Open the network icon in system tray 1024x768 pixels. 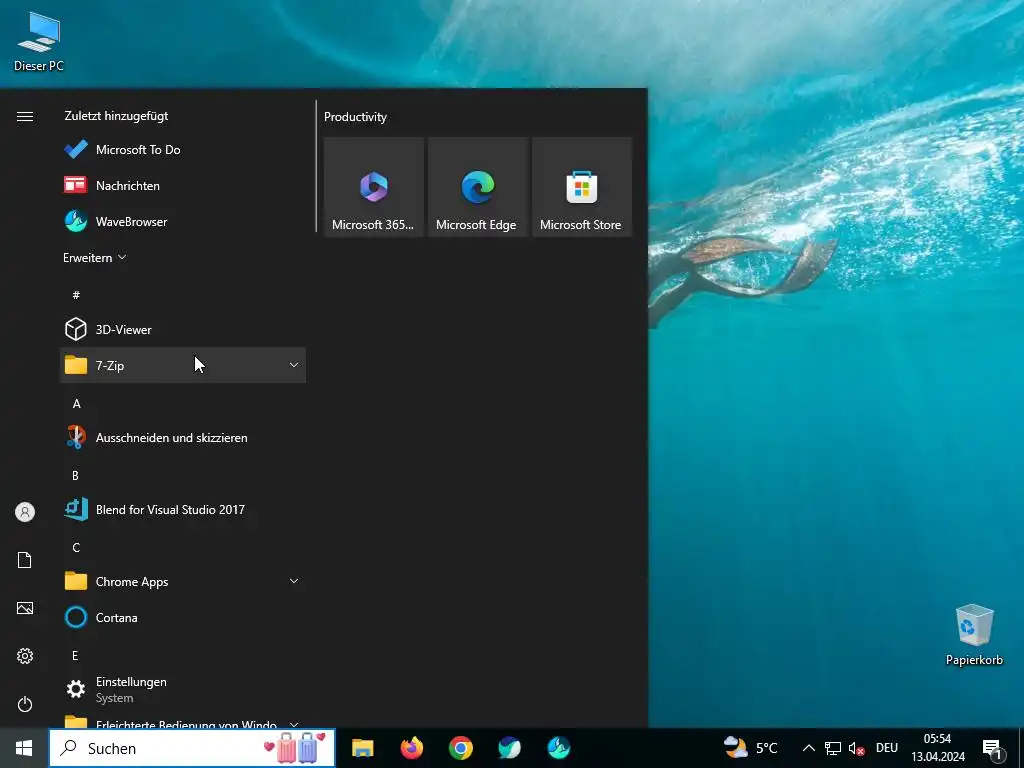[833, 748]
